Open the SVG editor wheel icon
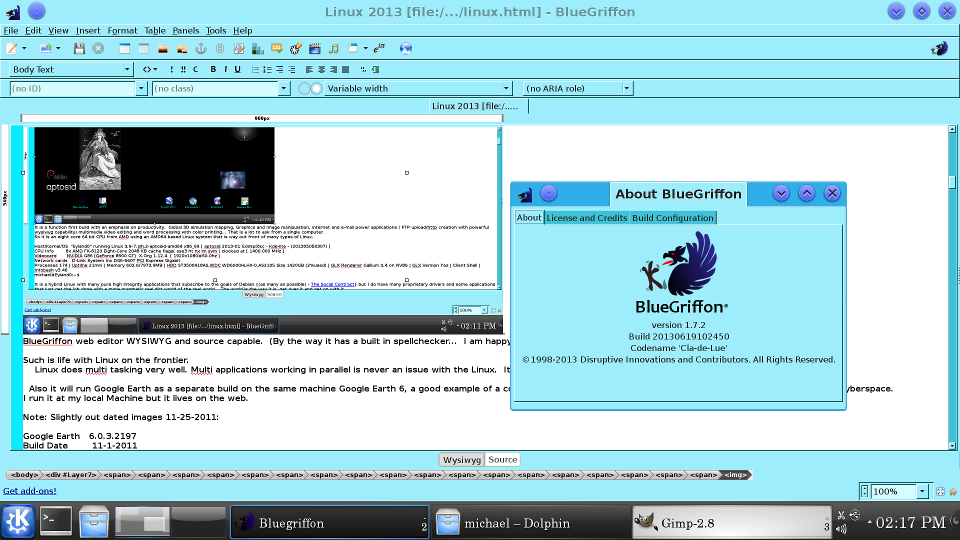The width and height of the screenshot is (960, 540). coord(296,48)
